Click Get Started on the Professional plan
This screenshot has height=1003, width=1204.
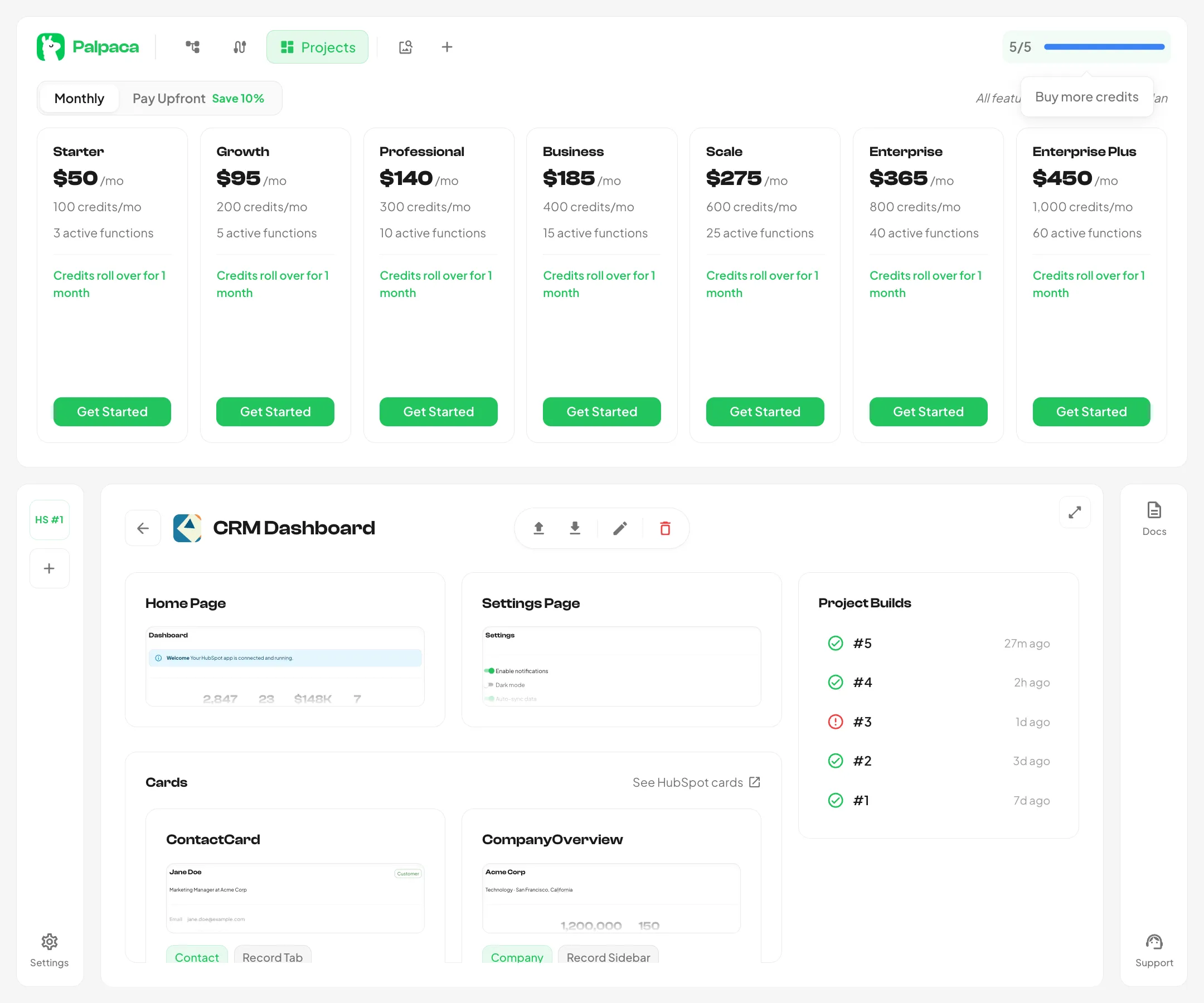(x=438, y=412)
